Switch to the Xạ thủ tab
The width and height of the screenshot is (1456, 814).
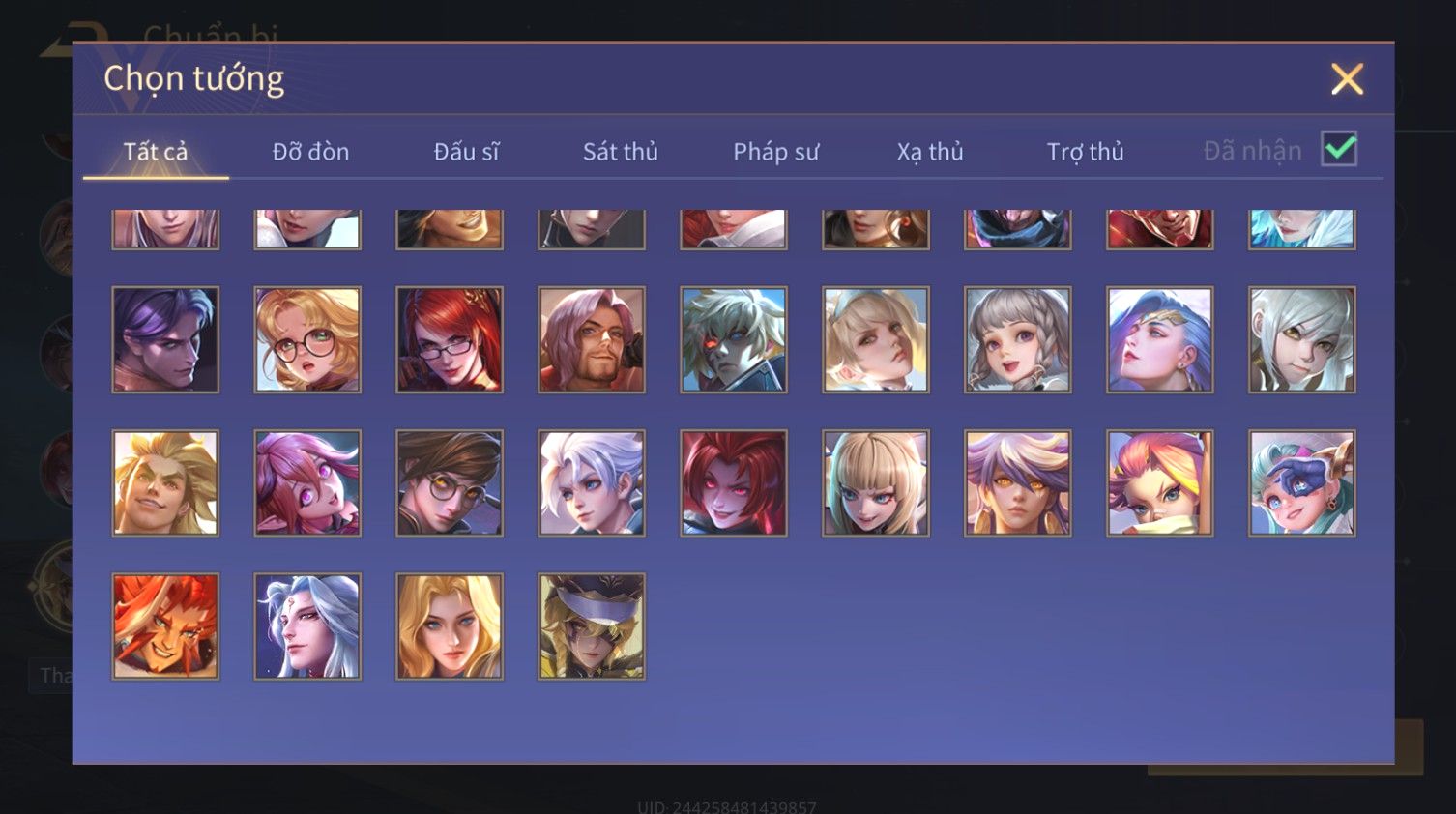pyautogui.click(x=930, y=152)
